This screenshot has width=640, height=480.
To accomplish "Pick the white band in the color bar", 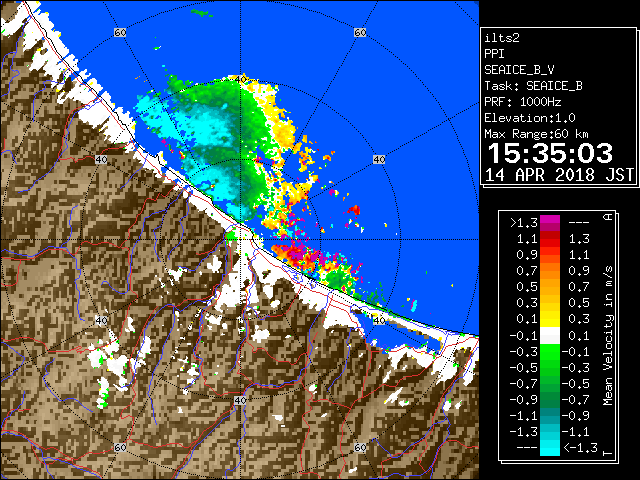I will [x=550, y=336].
